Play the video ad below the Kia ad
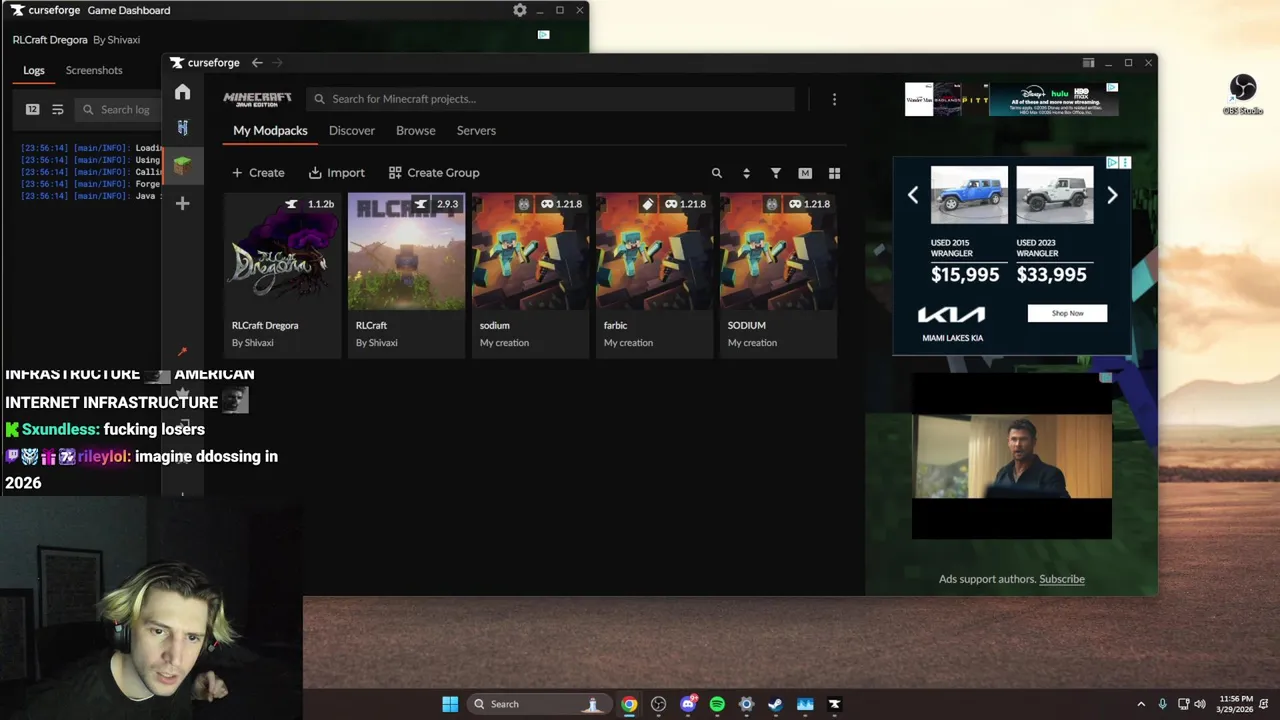Image resolution: width=1280 pixels, height=720 pixels. pos(1012,456)
